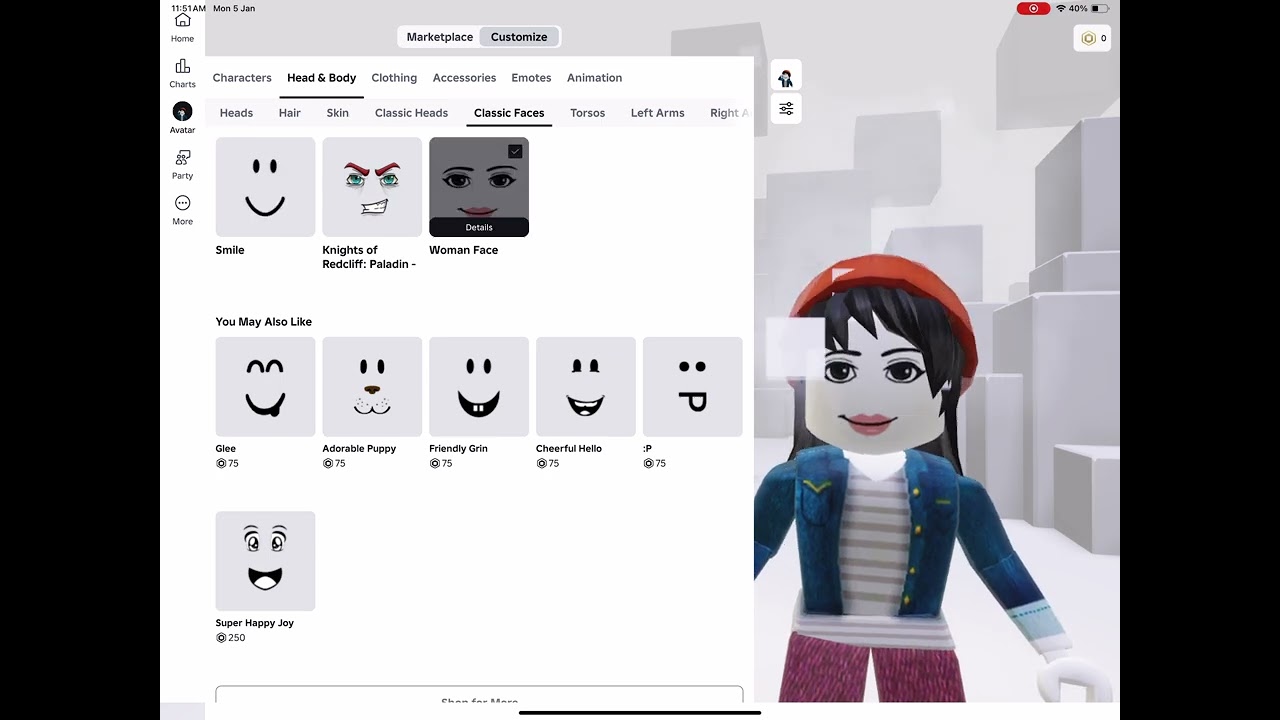The width and height of the screenshot is (1280, 720).
Task: View the Glee face item
Action: [x=265, y=387]
